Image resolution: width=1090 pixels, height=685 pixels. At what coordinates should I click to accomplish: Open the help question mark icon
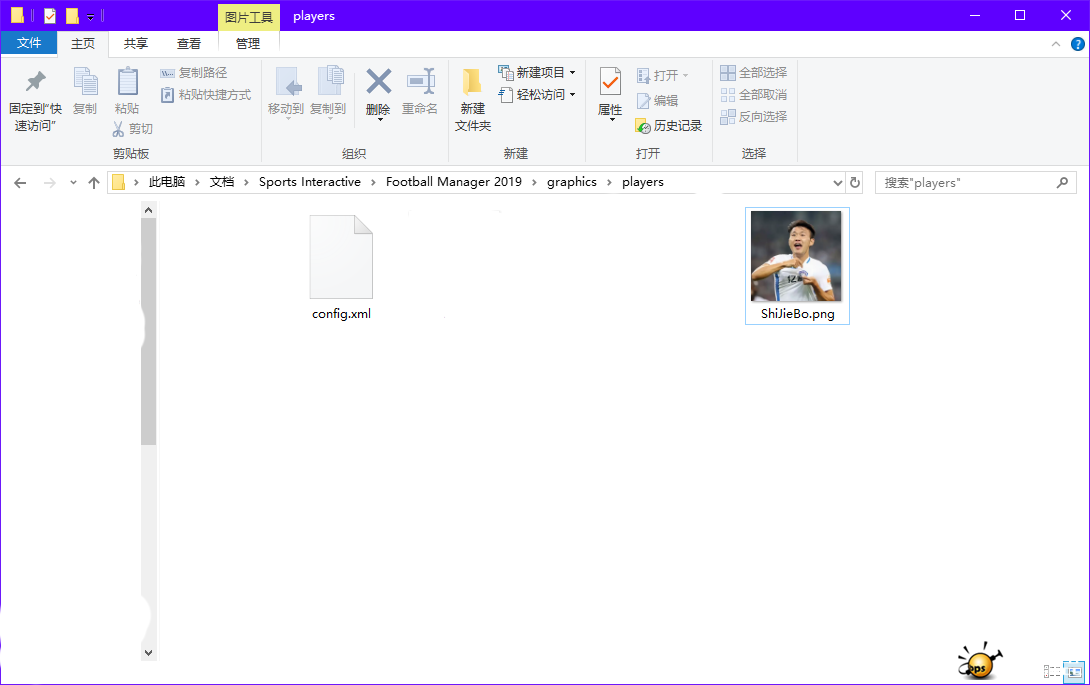[x=1078, y=44]
